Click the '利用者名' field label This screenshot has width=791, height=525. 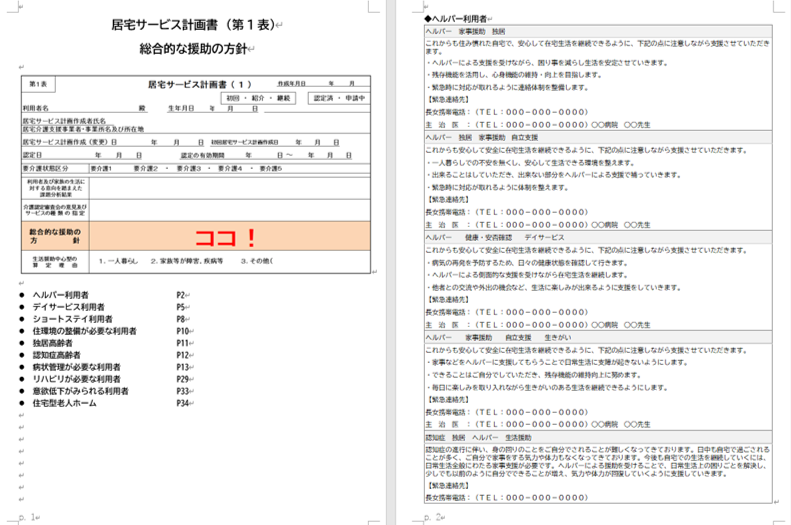(35, 108)
